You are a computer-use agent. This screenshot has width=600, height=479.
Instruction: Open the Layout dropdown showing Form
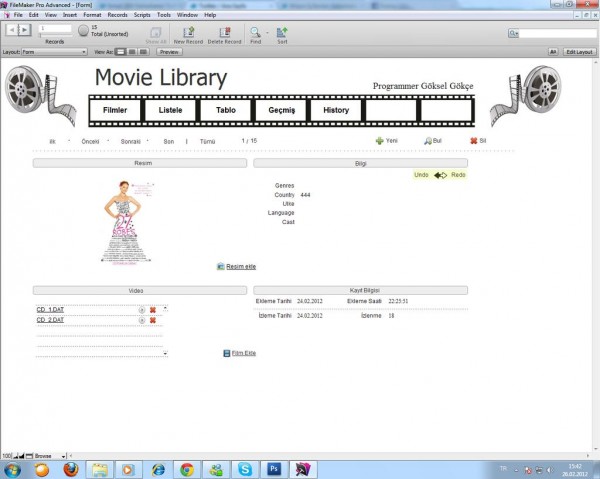pos(56,51)
